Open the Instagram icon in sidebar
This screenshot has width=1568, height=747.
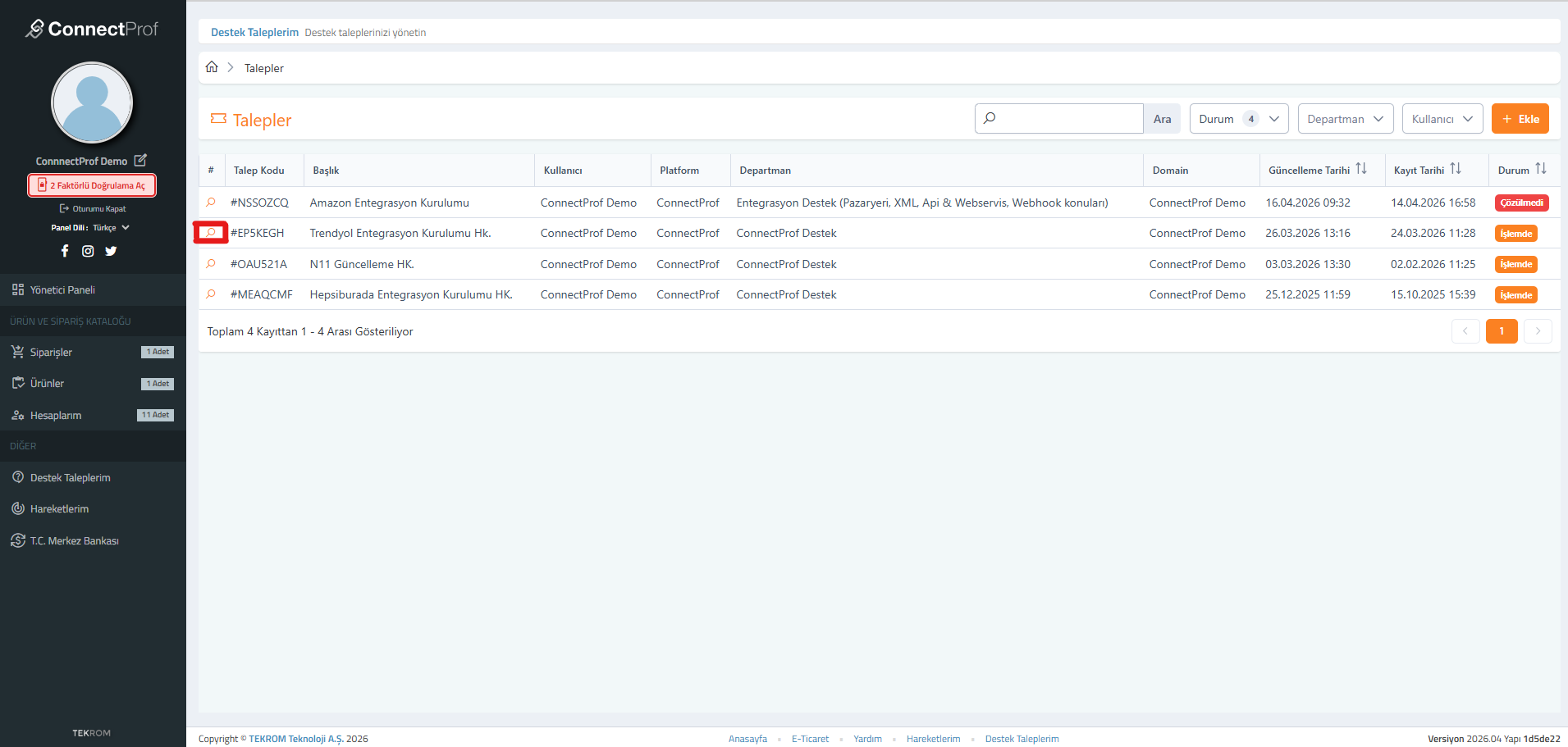88,251
